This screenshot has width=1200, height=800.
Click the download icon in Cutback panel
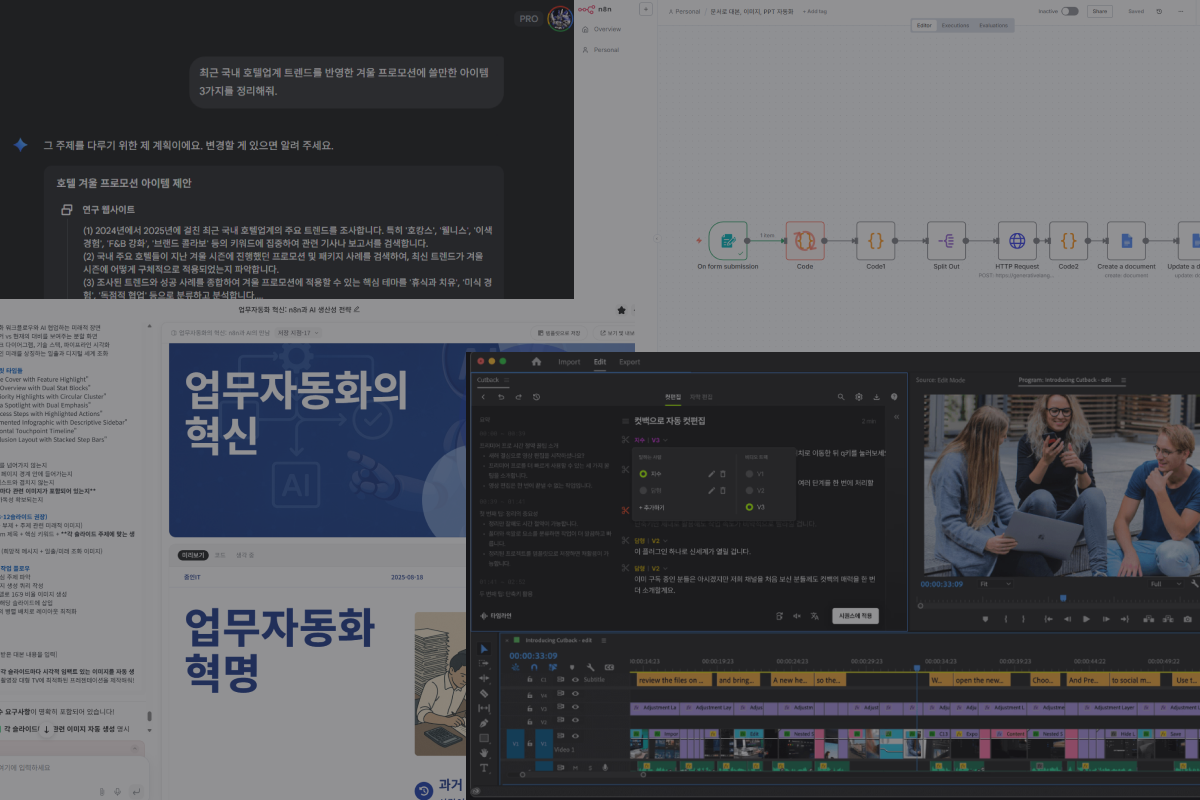tap(877, 397)
